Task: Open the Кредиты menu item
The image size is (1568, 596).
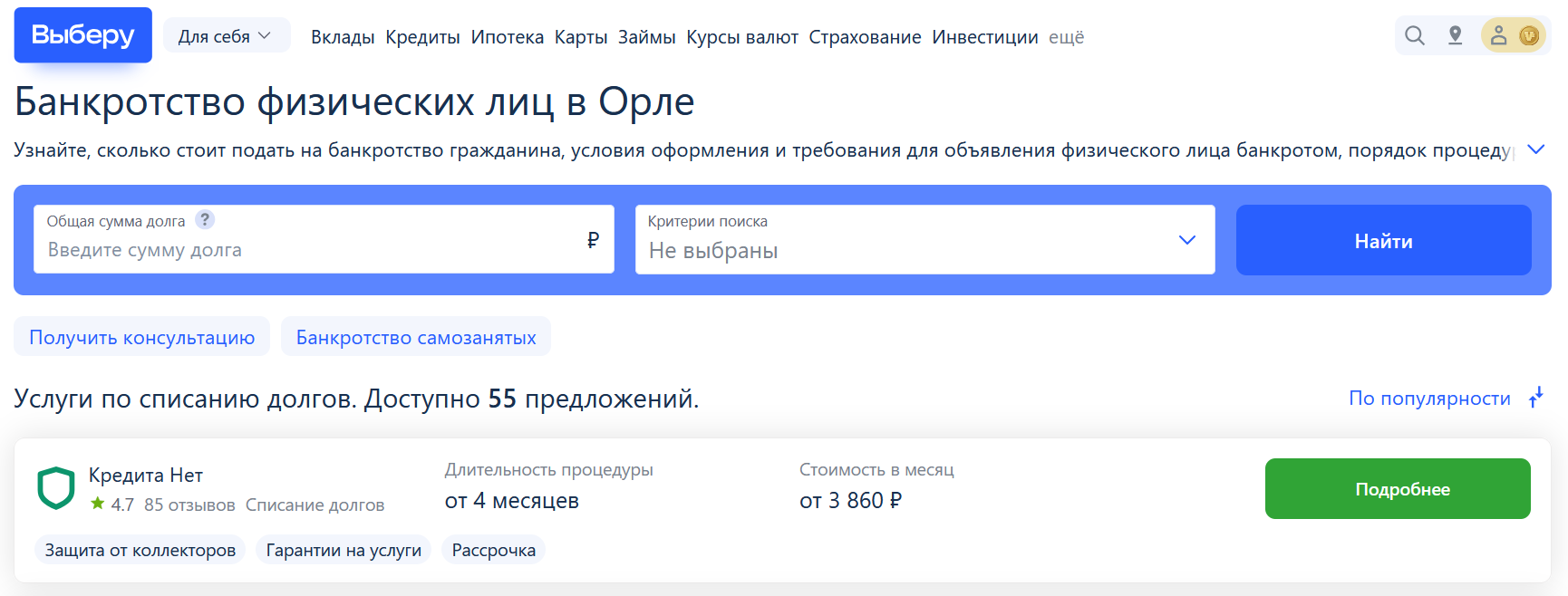Action: [422, 37]
